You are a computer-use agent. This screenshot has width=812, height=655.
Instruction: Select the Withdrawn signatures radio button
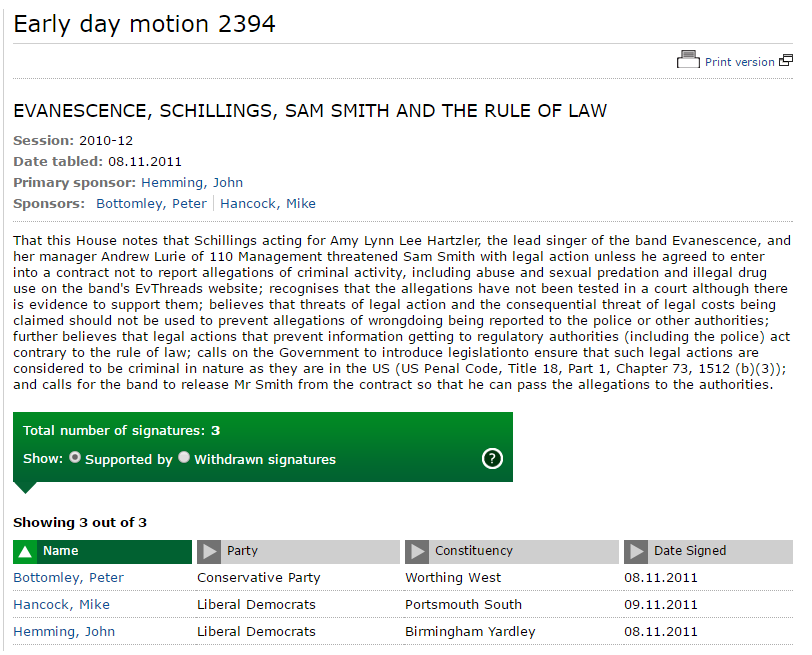click(x=184, y=458)
